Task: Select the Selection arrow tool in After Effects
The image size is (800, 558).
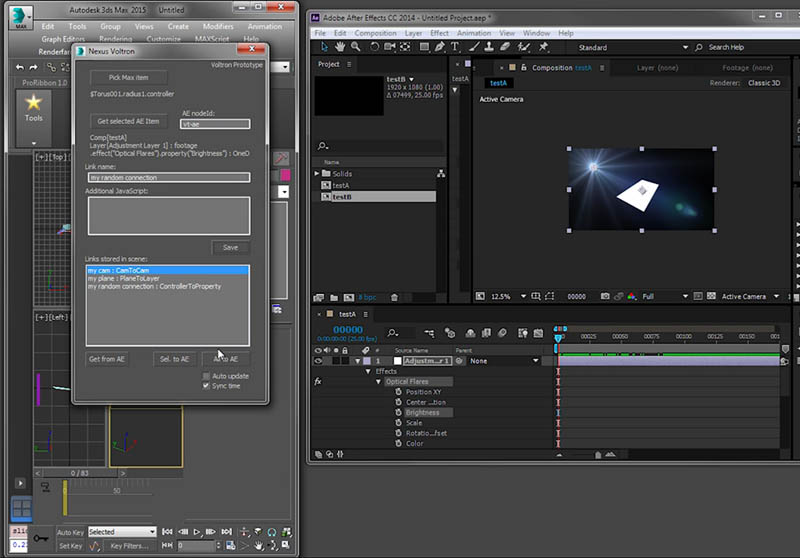Action: click(324, 47)
